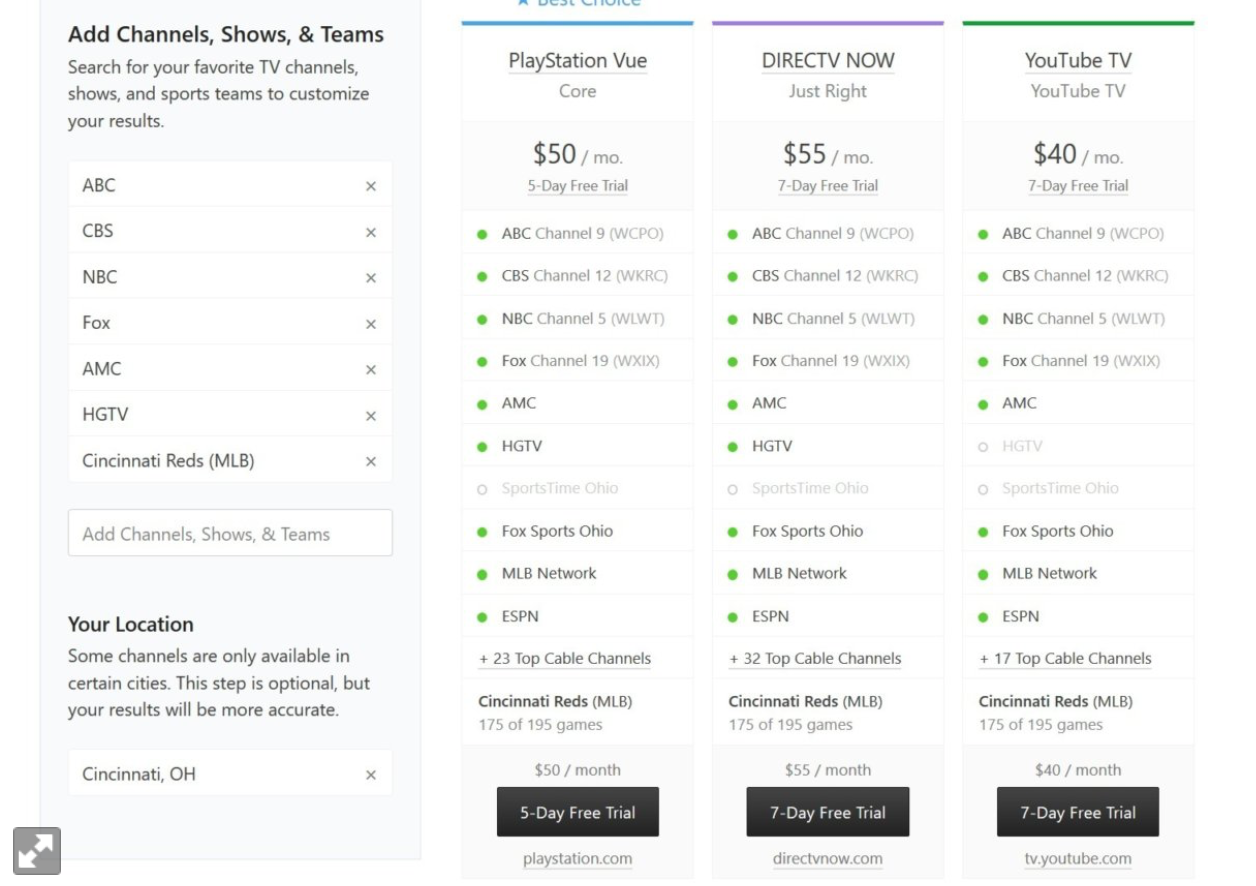This screenshot has height=886, width=1256.
Task: Click the 'Your Location' heading
Action: coord(131,624)
